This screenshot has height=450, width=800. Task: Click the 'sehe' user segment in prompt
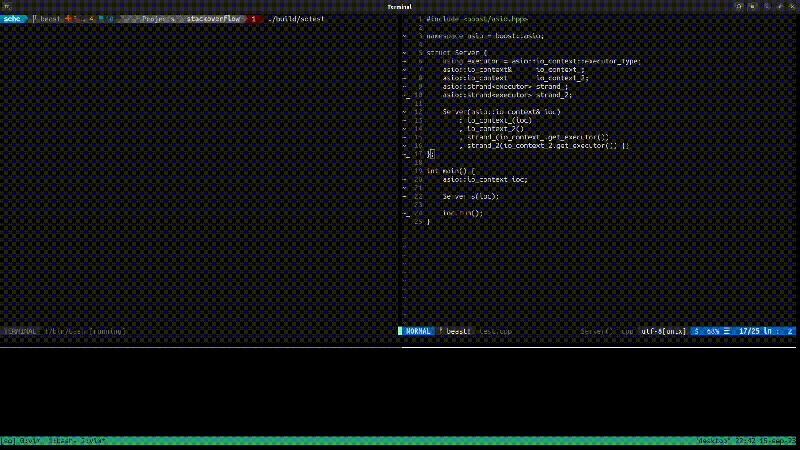click(12, 19)
